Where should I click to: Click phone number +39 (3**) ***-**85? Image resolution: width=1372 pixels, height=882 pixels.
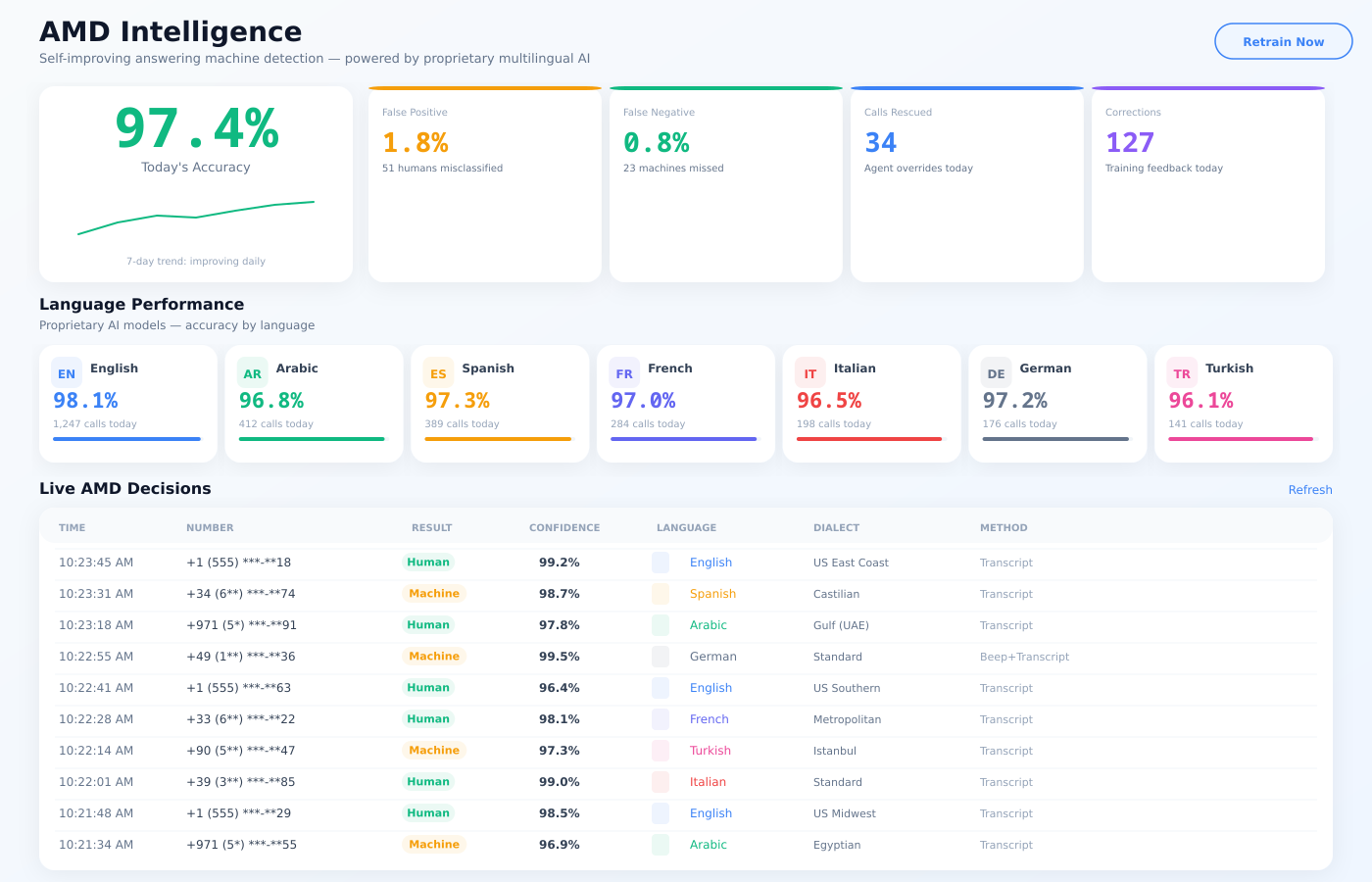click(241, 782)
